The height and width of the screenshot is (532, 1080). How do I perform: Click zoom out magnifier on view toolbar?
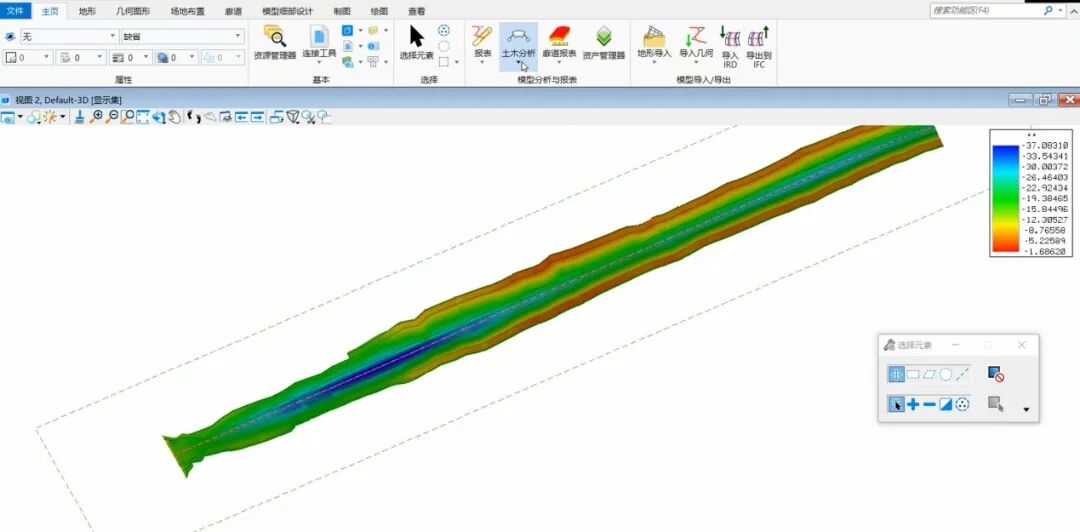click(x=112, y=117)
